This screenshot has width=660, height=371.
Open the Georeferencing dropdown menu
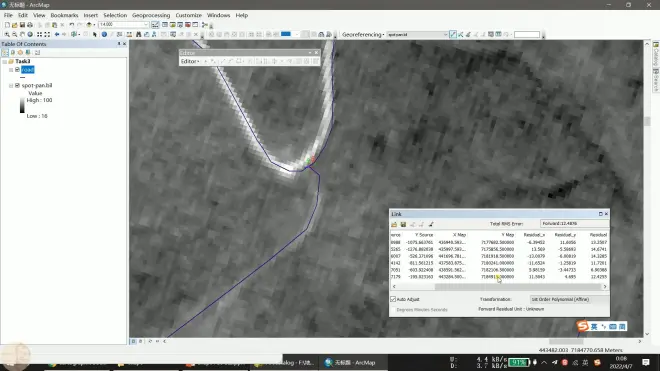tap(363, 35)
